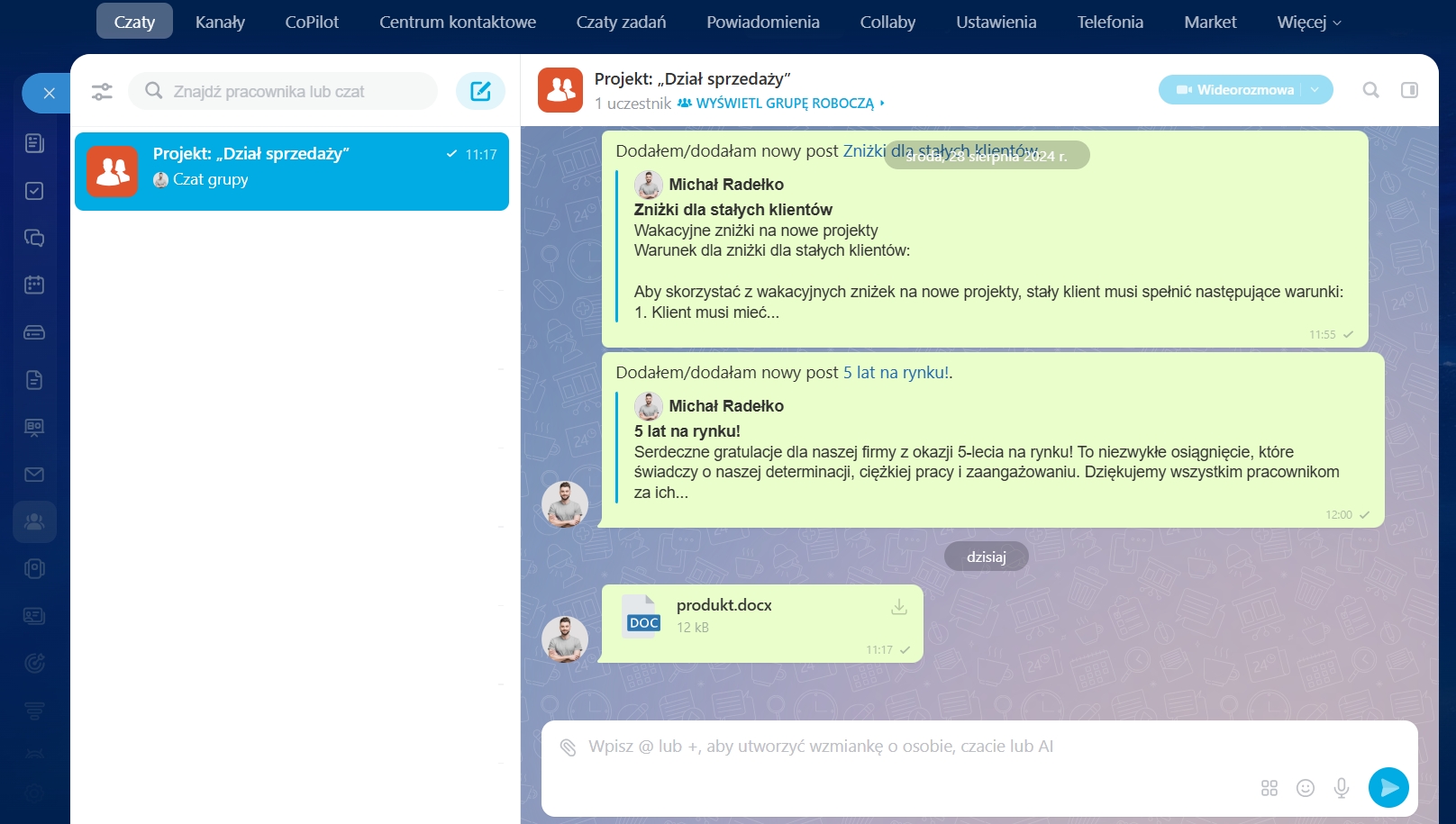Open the Centrum kontaktowe tab
The width and height of the screenshot is (1456, 824).
[x=458, y=23]
